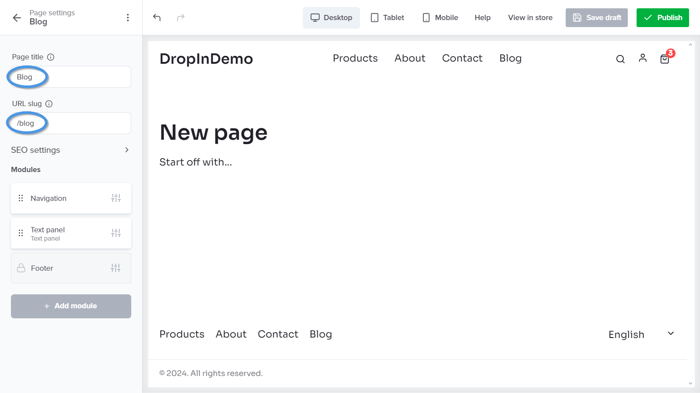This screenshot has height=393, width=700.
Task: Switch to Tablet preview
Action: 388,18
